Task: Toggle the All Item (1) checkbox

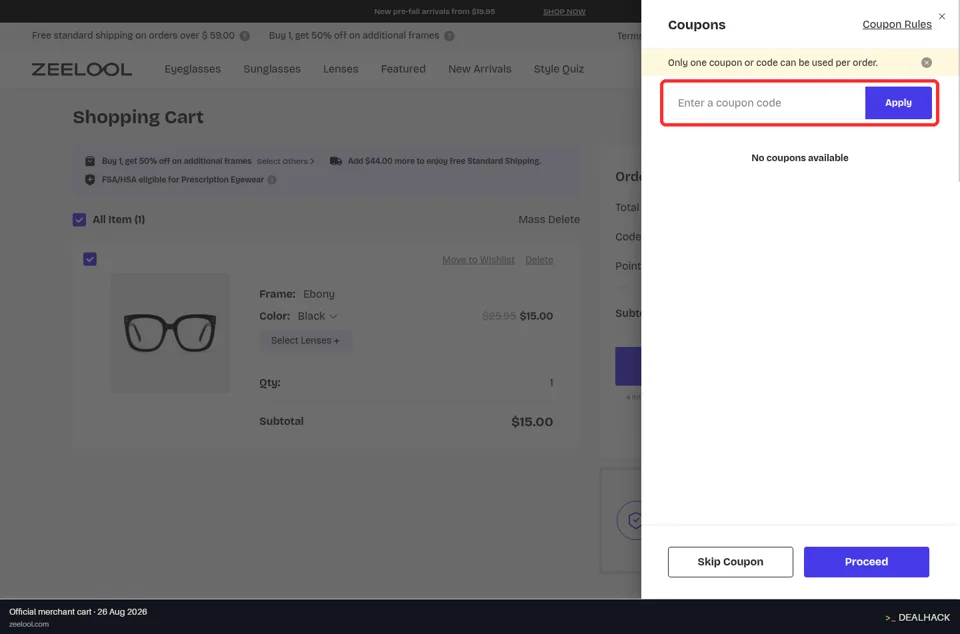Action: tap(79, 220)
